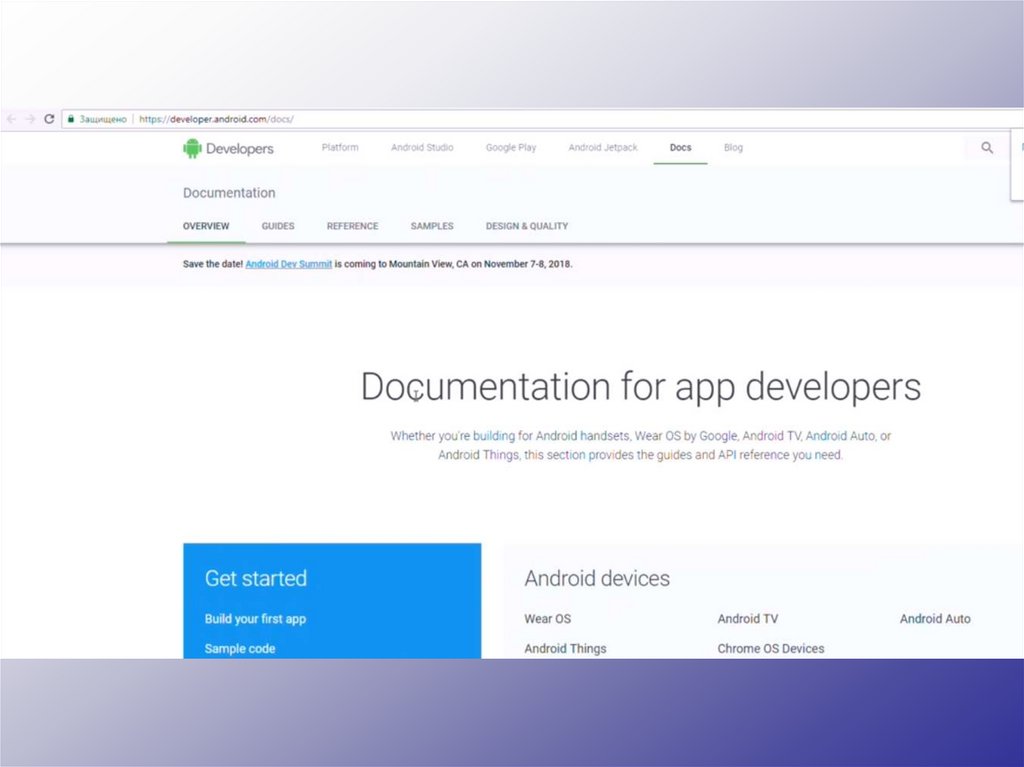Click the Защищено secure label
Screen dimensions: 1024x767
point(103,119)
